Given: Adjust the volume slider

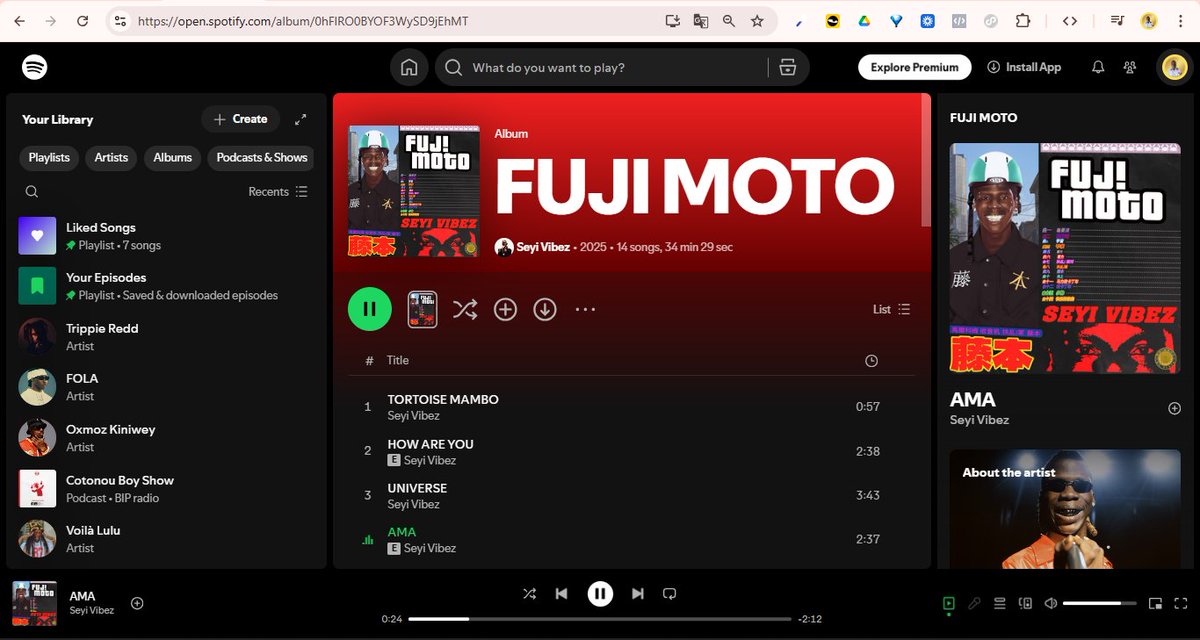Looking at the screenshot, I should pos(1099,603).
